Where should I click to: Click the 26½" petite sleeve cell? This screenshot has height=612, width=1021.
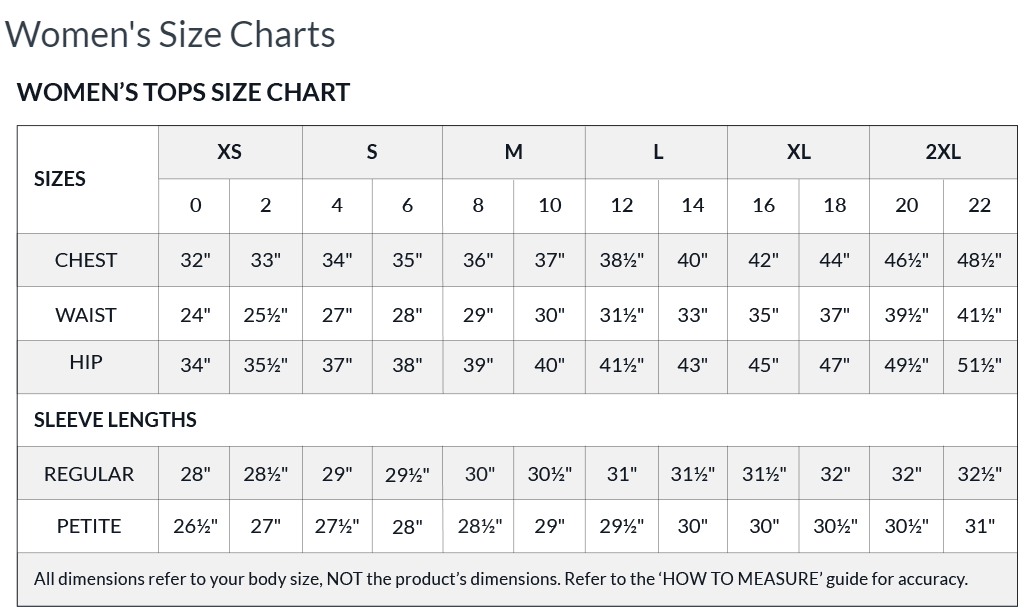(x=195, y=526)
